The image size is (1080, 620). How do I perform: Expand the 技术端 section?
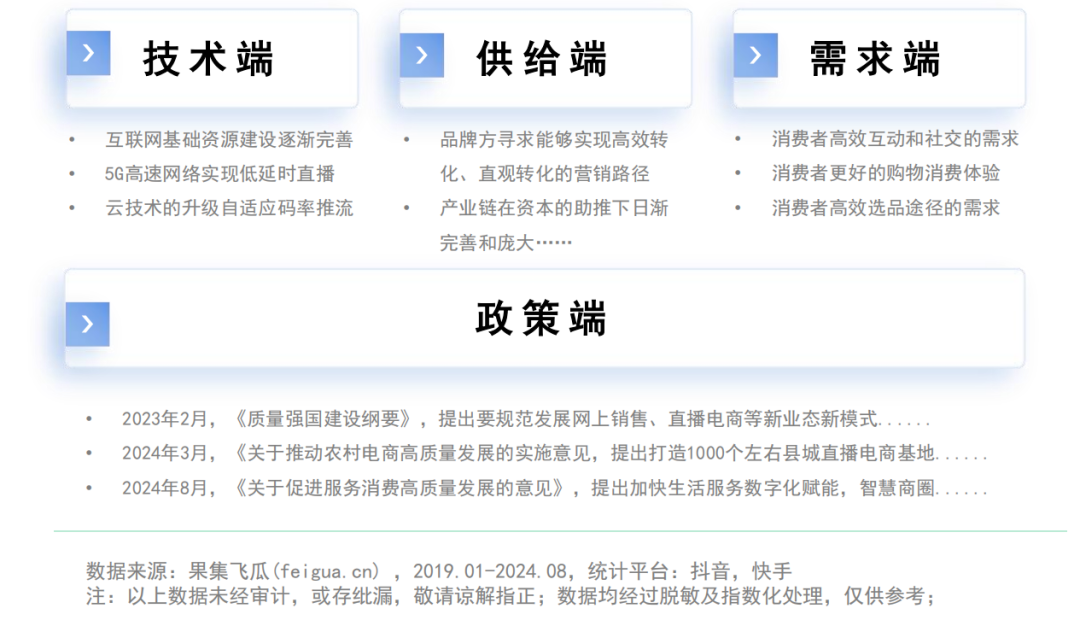point(210,57)
